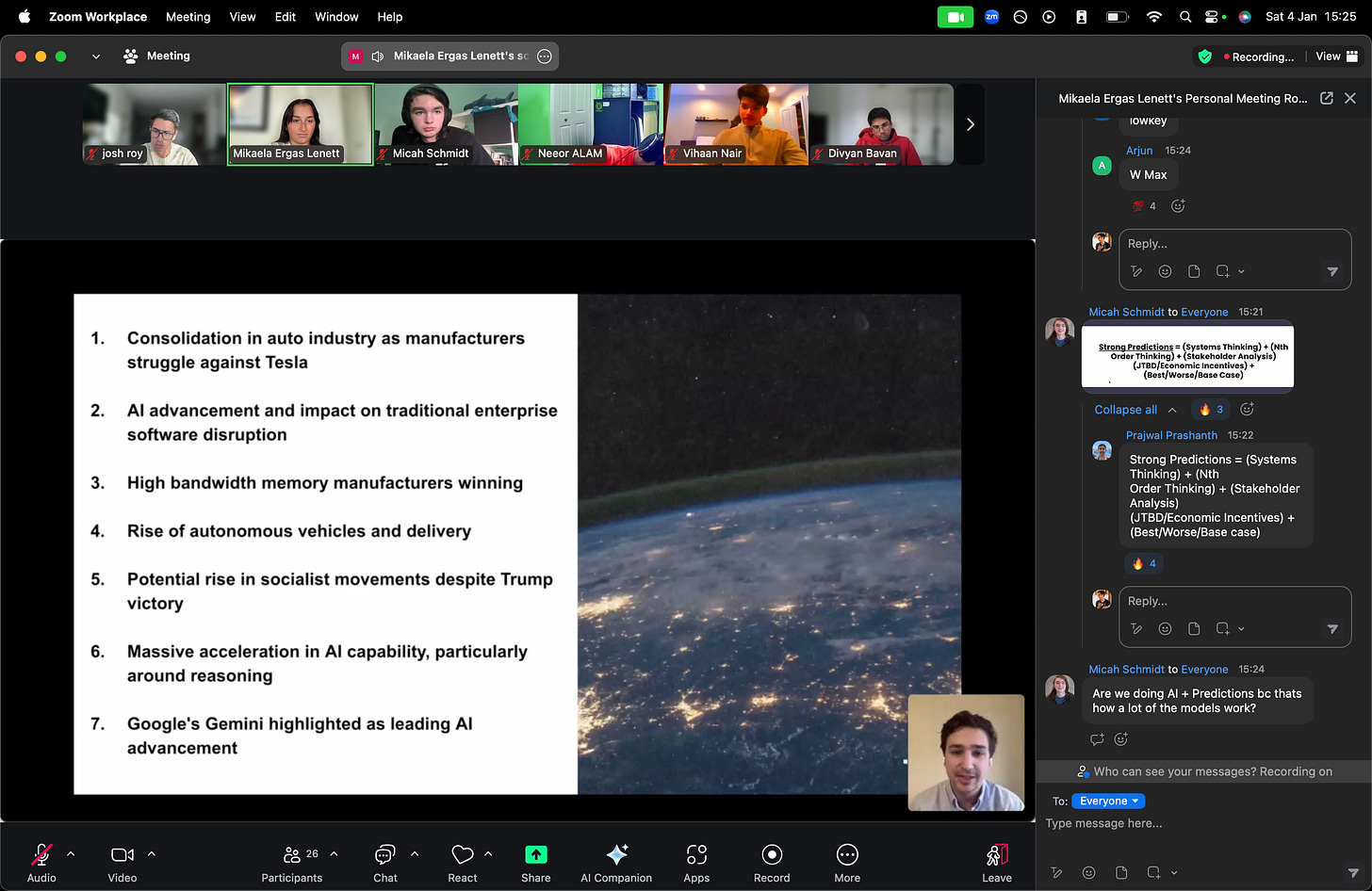This screenshot has height=891, width=1372.
Task: Start recording with the Record button
Action: tap(772, 863)
